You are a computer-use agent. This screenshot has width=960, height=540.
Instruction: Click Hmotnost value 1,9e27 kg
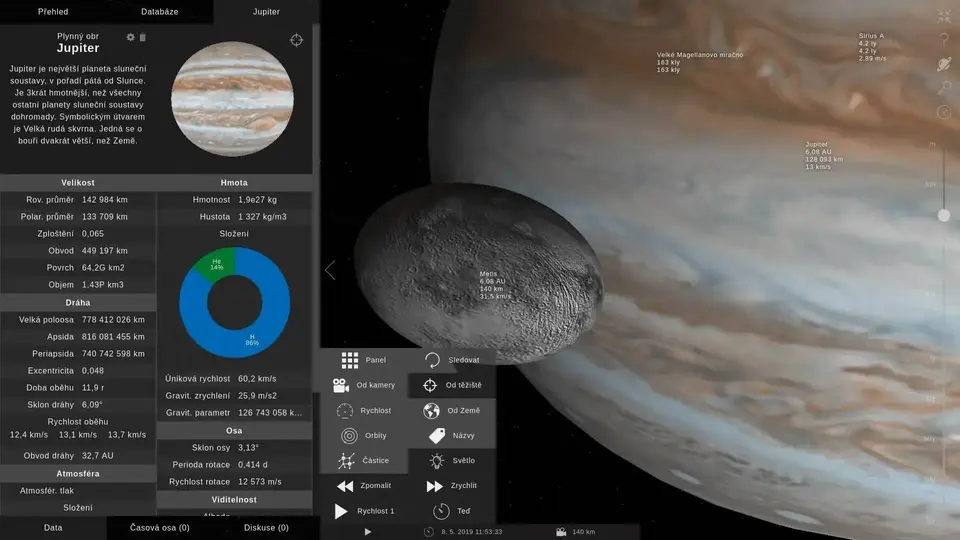click(257, 200)
